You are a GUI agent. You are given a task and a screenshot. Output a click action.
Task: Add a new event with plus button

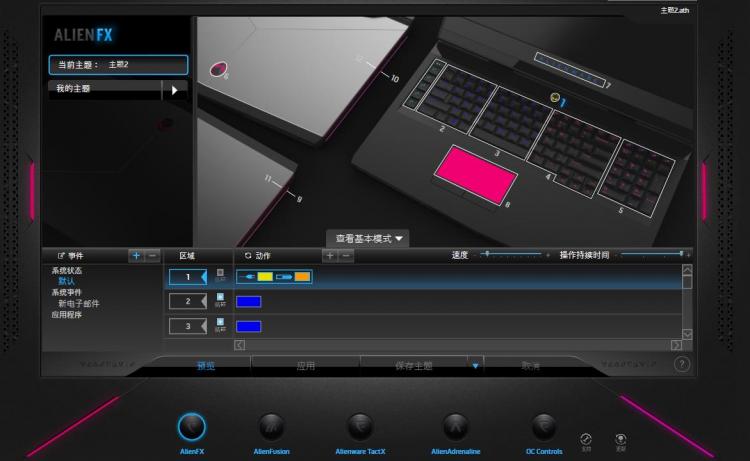point(136,256)
